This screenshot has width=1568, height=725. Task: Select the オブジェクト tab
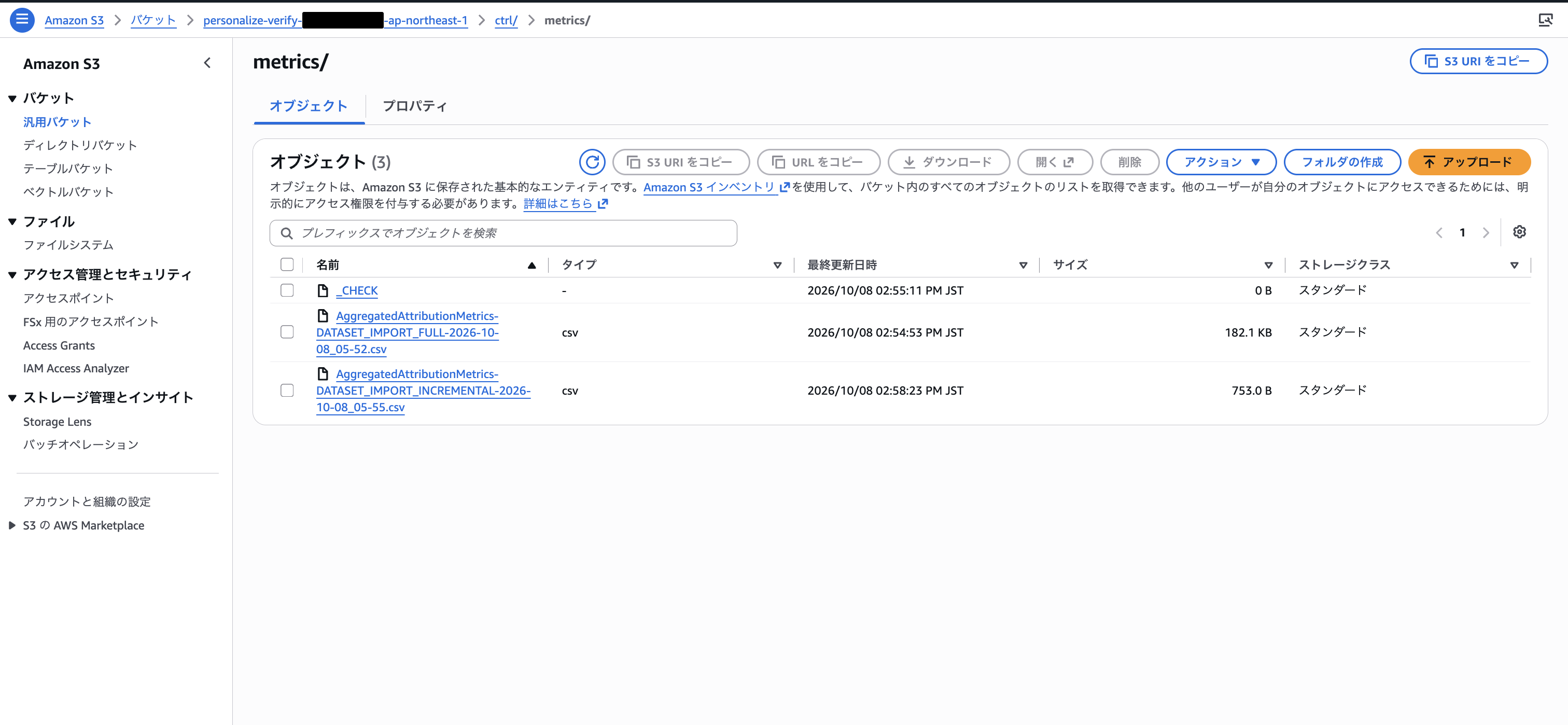click(309, 106)
